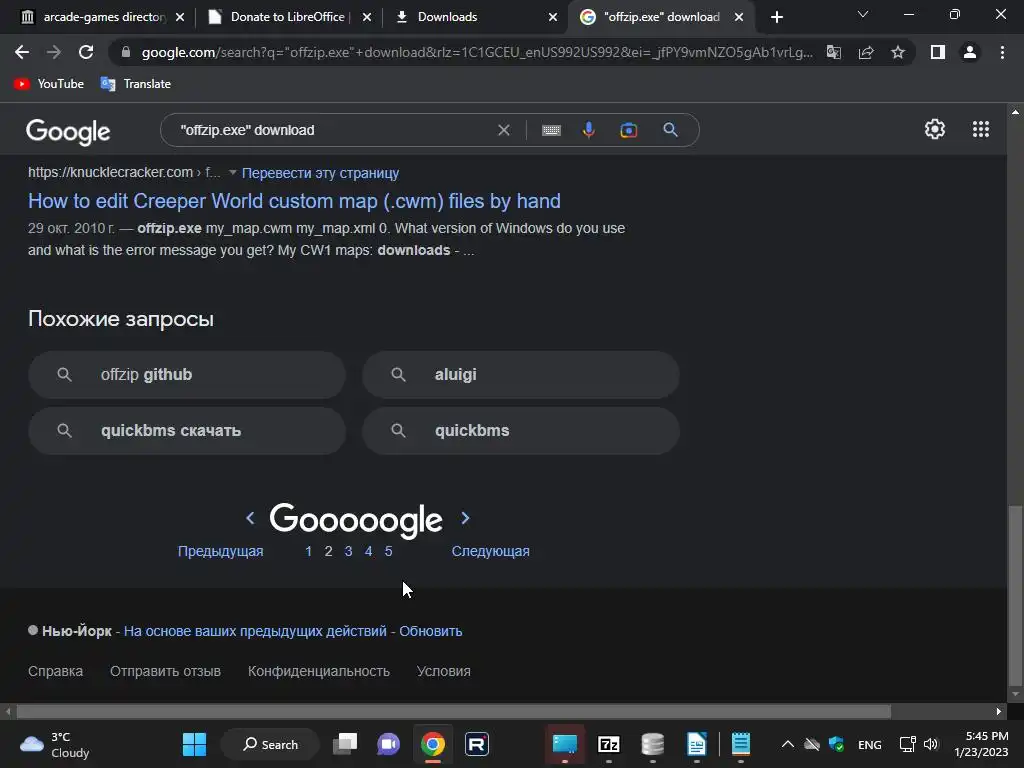Open results page 1
Image resolution: width=1024 pixels, height=768 pixels.
308,551
